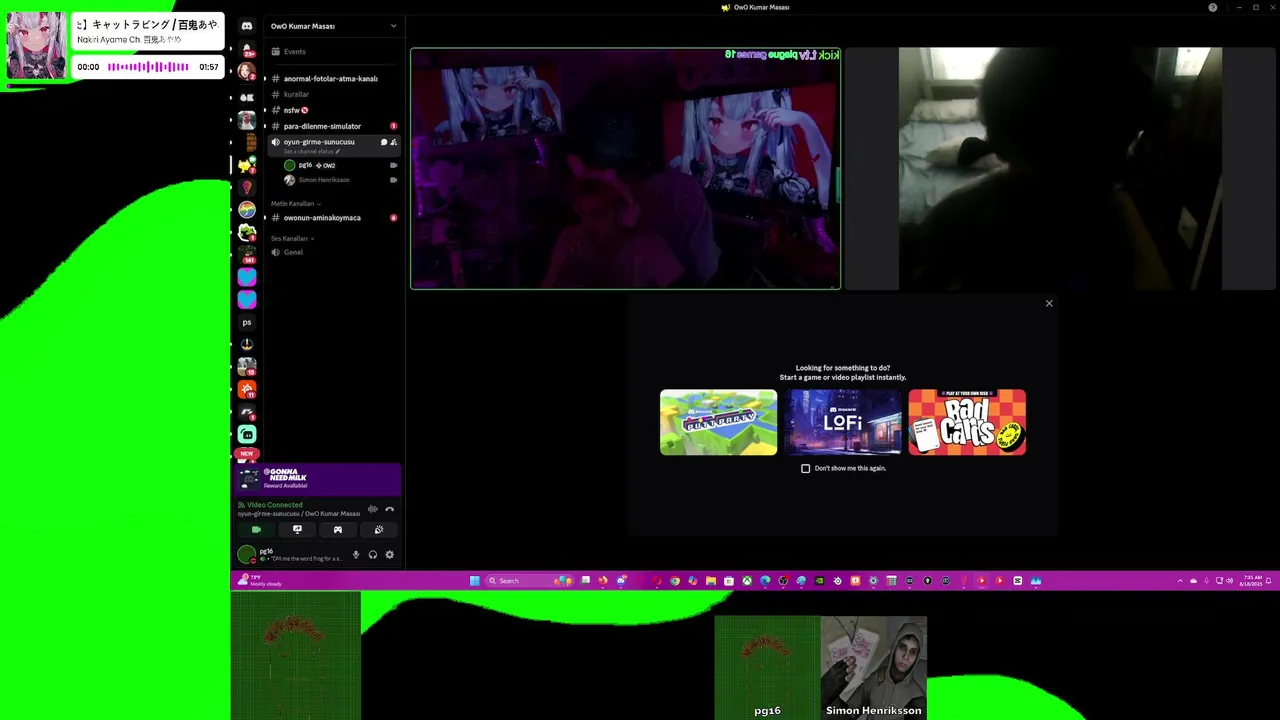Select user pg16 in voice channel list
Viewport: 1280px width, 720px height.
point(317,165)
